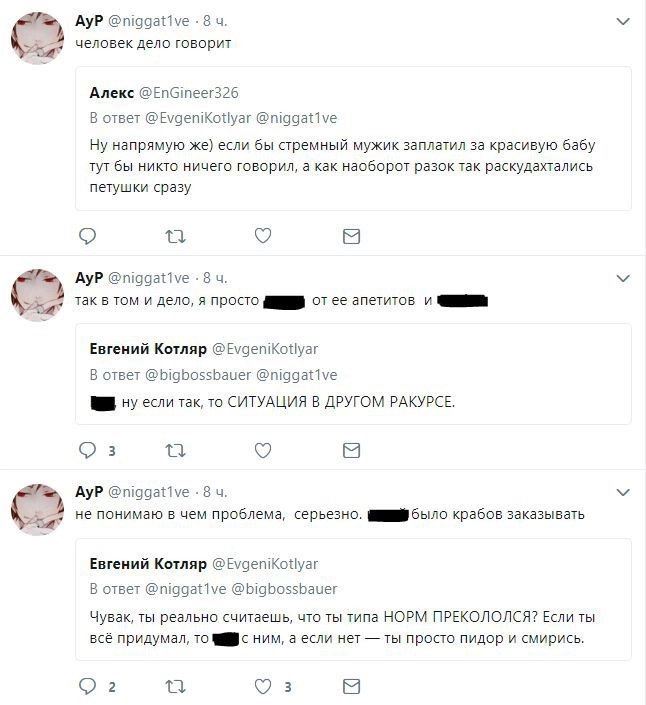Open the third tweet's more-options arrow
This screenshot has width=646, height=705.
623,492
